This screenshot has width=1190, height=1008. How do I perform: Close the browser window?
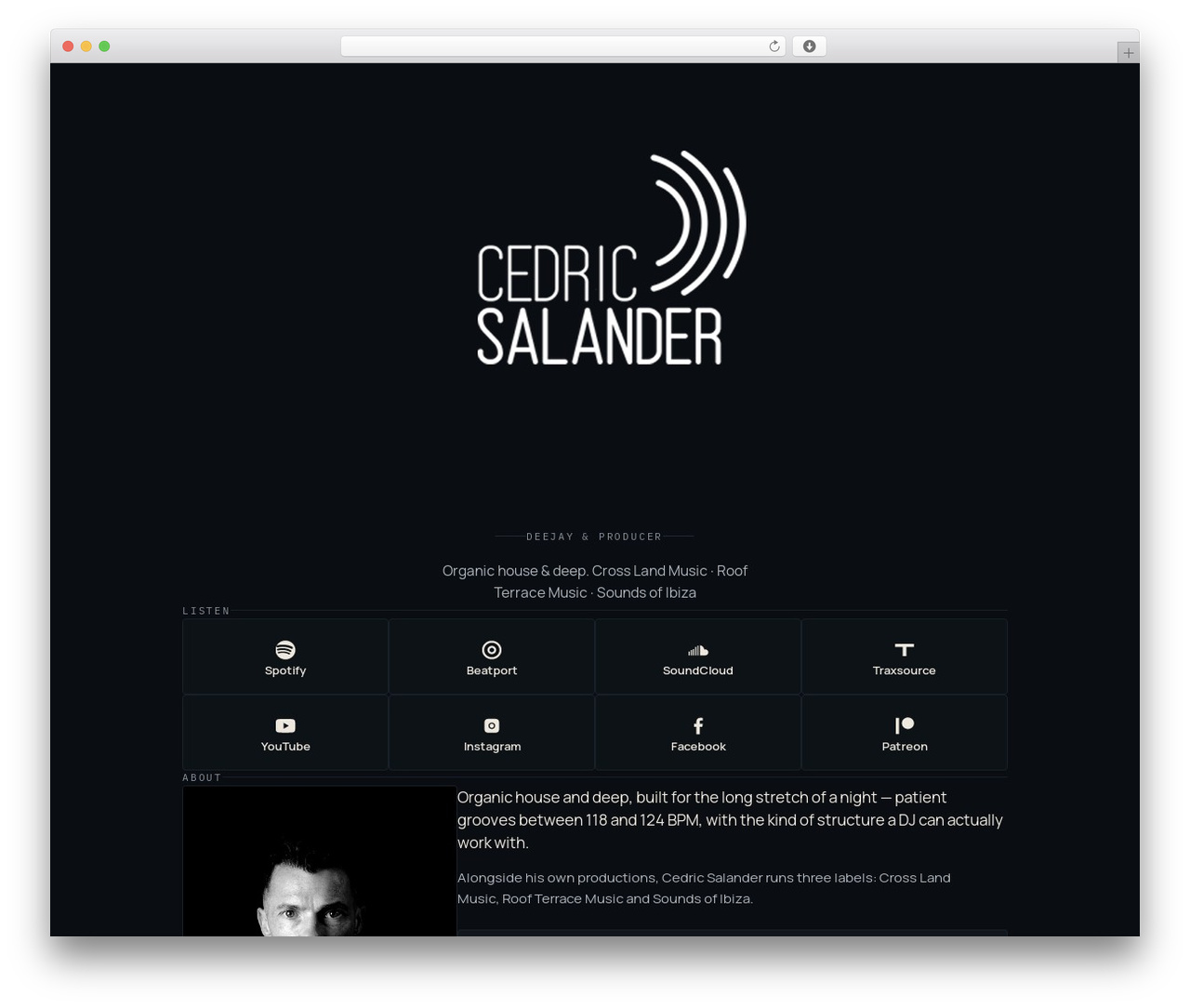[68, 46]
